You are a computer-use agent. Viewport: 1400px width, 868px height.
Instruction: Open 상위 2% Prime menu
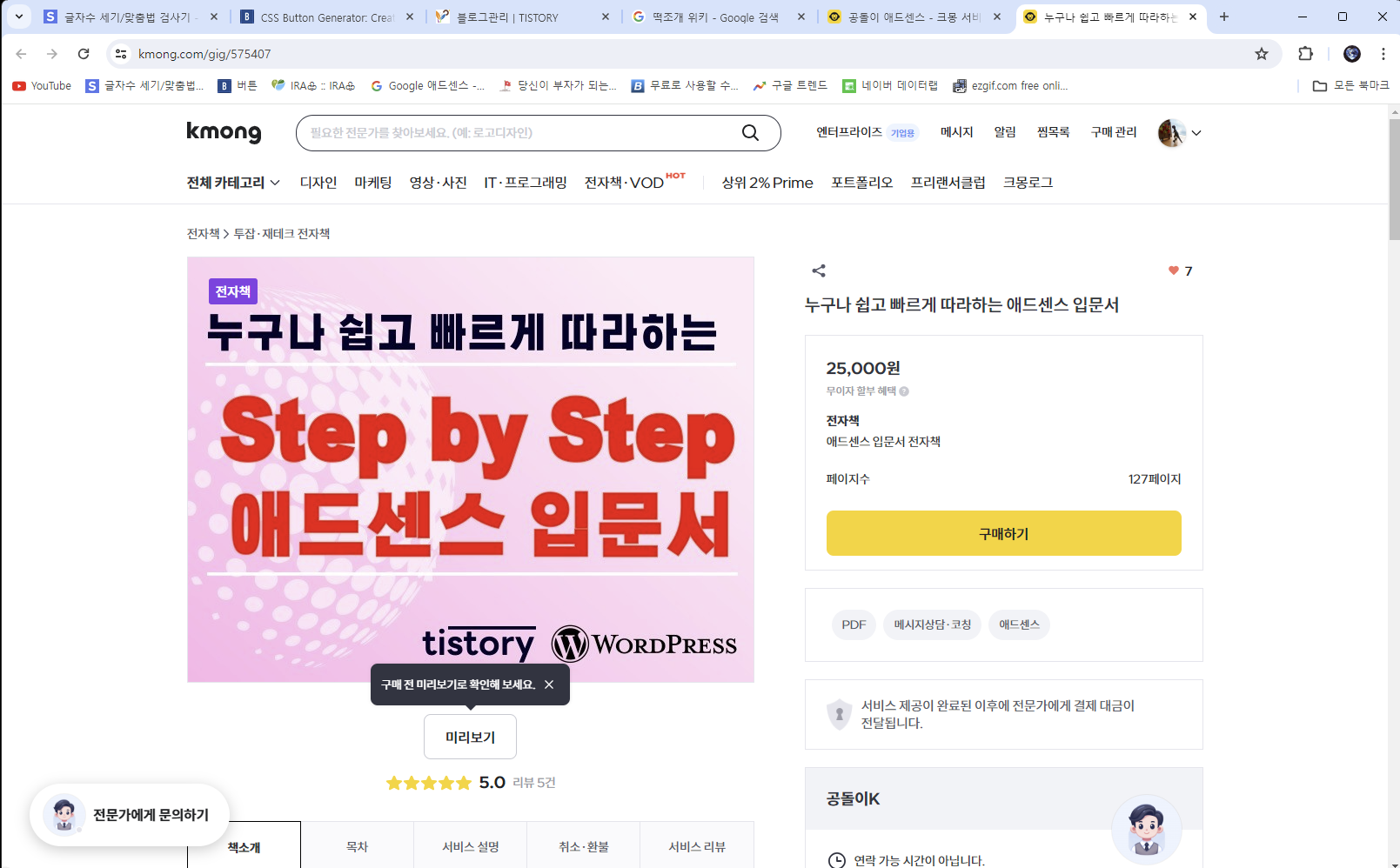[767, 183]
